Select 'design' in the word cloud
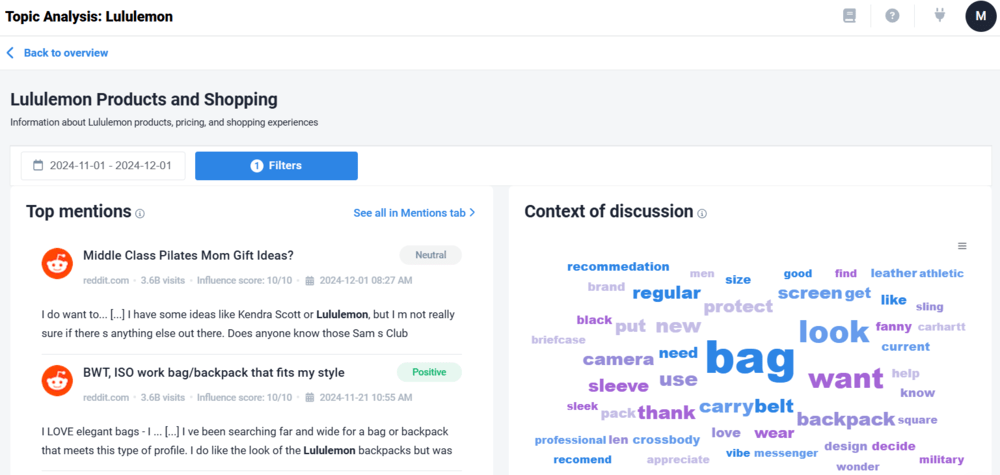 click(846, 446)
